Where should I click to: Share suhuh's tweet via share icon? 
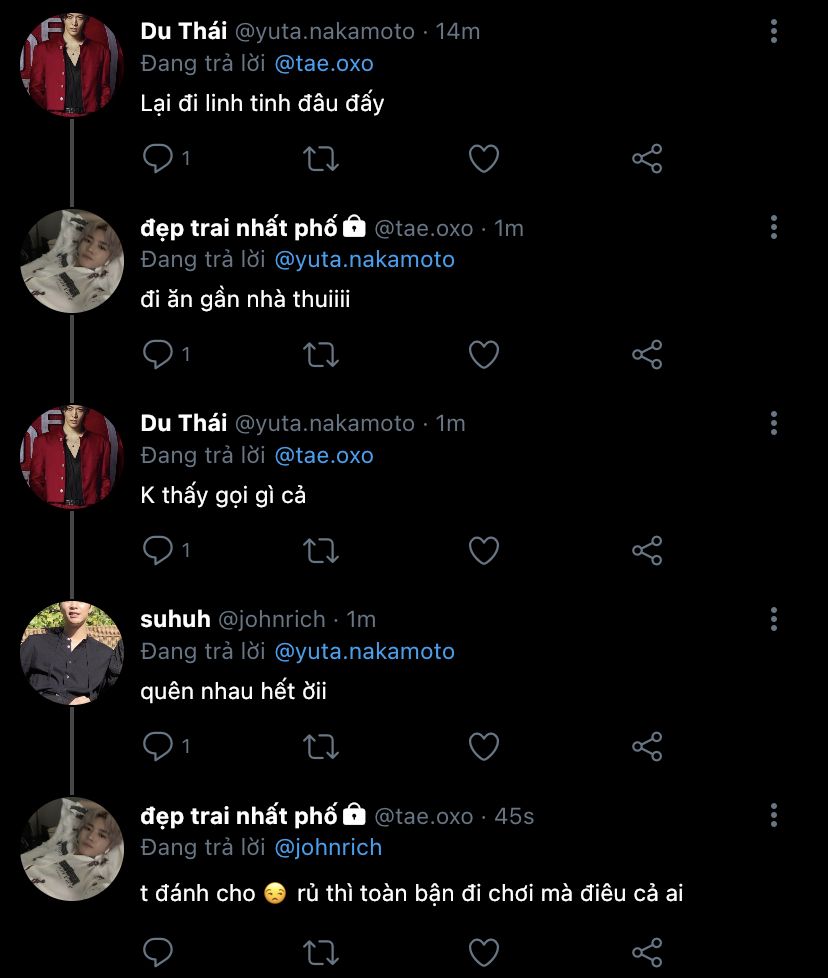click(647, 746)
